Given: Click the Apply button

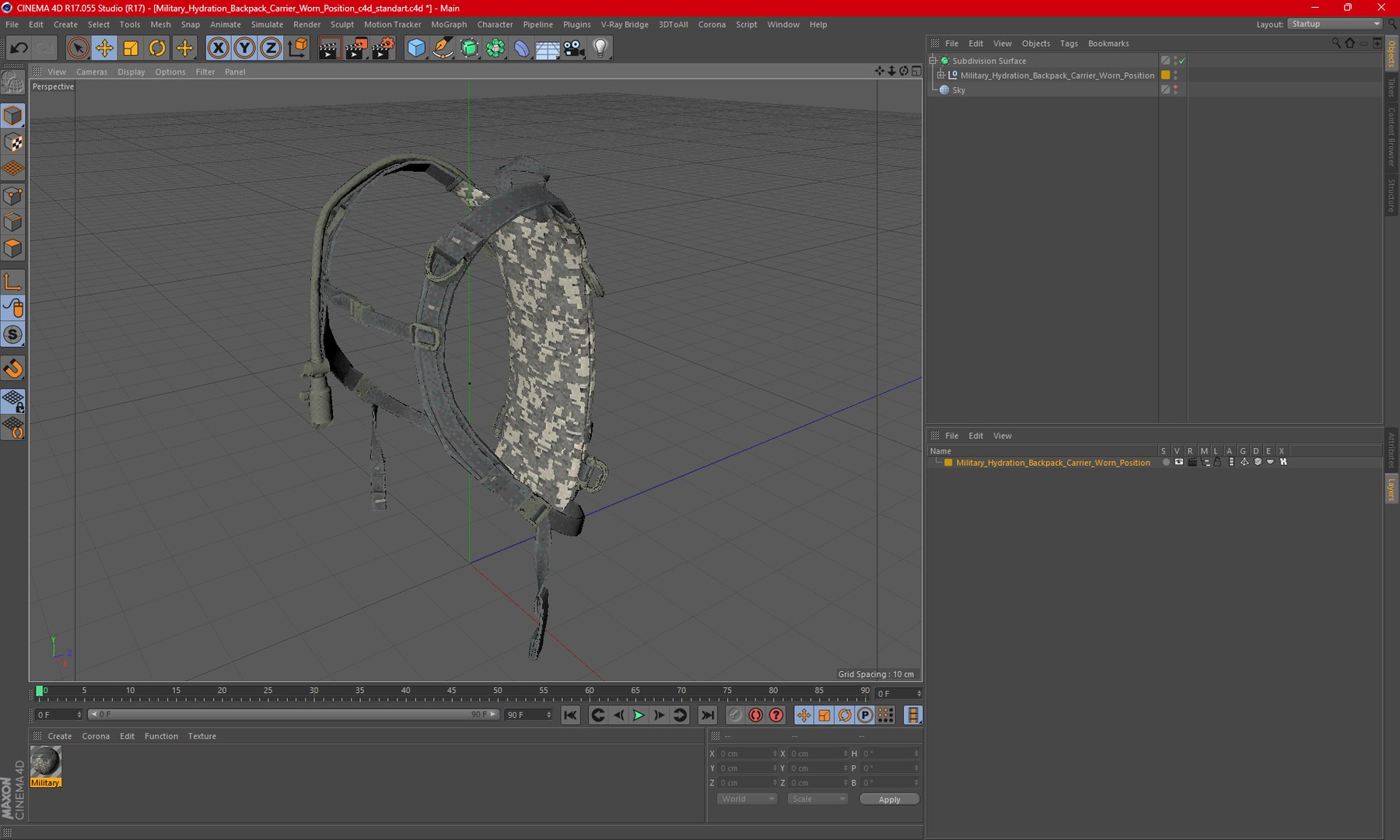Looking at the screenshot, I should [x=889, y=799].
